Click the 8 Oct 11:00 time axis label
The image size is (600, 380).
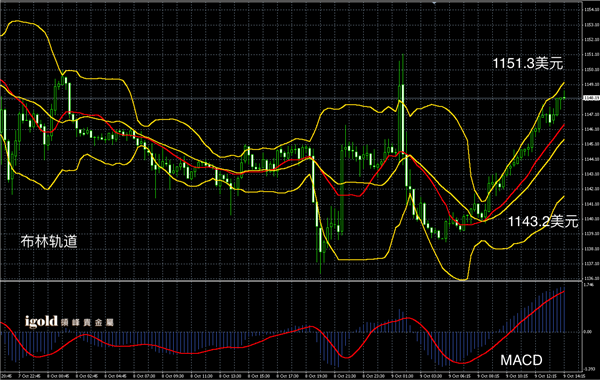[202, 376]
